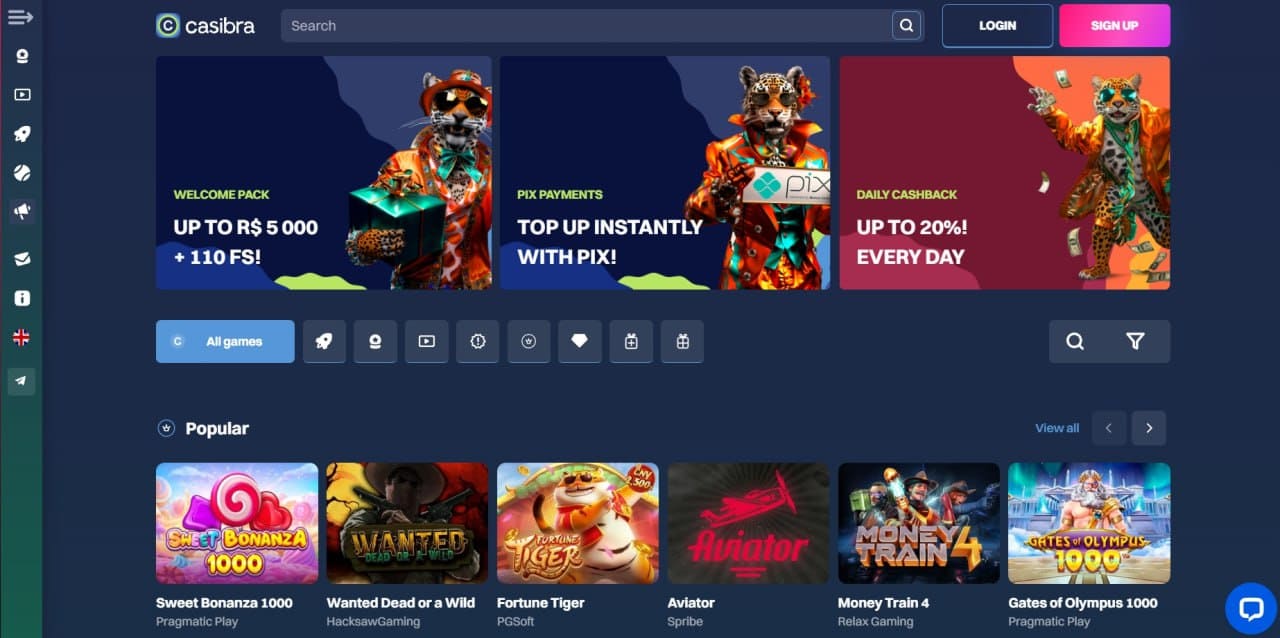1280x638 pixels.
Task: Open sidebar graduation cap icon
Action: [21, 259]
